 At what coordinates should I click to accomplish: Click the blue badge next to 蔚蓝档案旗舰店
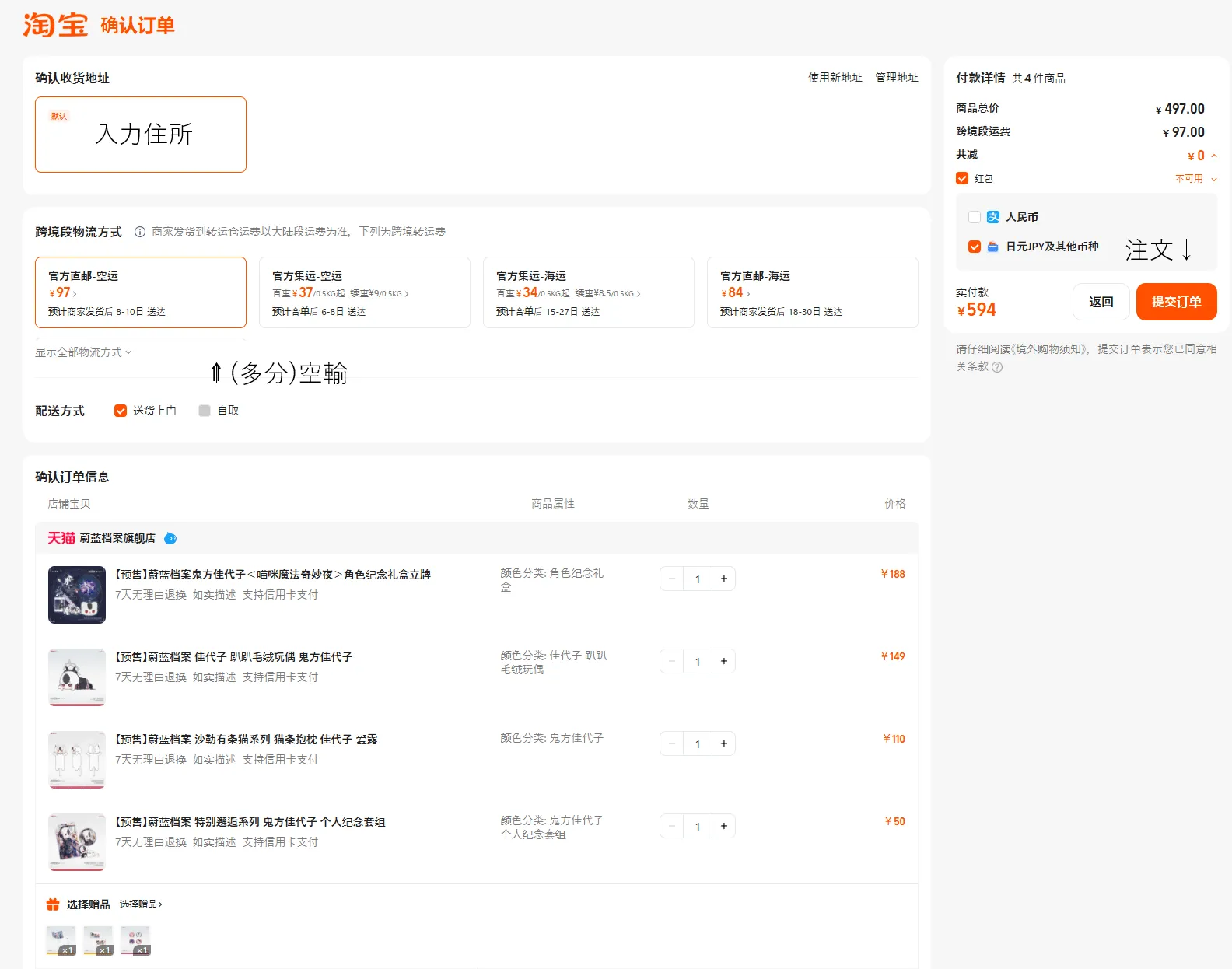click(x=170, y=538)
